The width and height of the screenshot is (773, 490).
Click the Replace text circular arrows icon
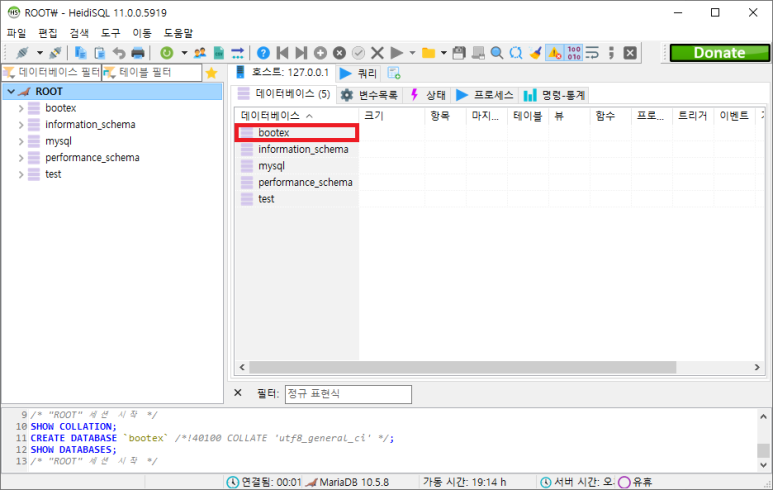coord(516,53)
